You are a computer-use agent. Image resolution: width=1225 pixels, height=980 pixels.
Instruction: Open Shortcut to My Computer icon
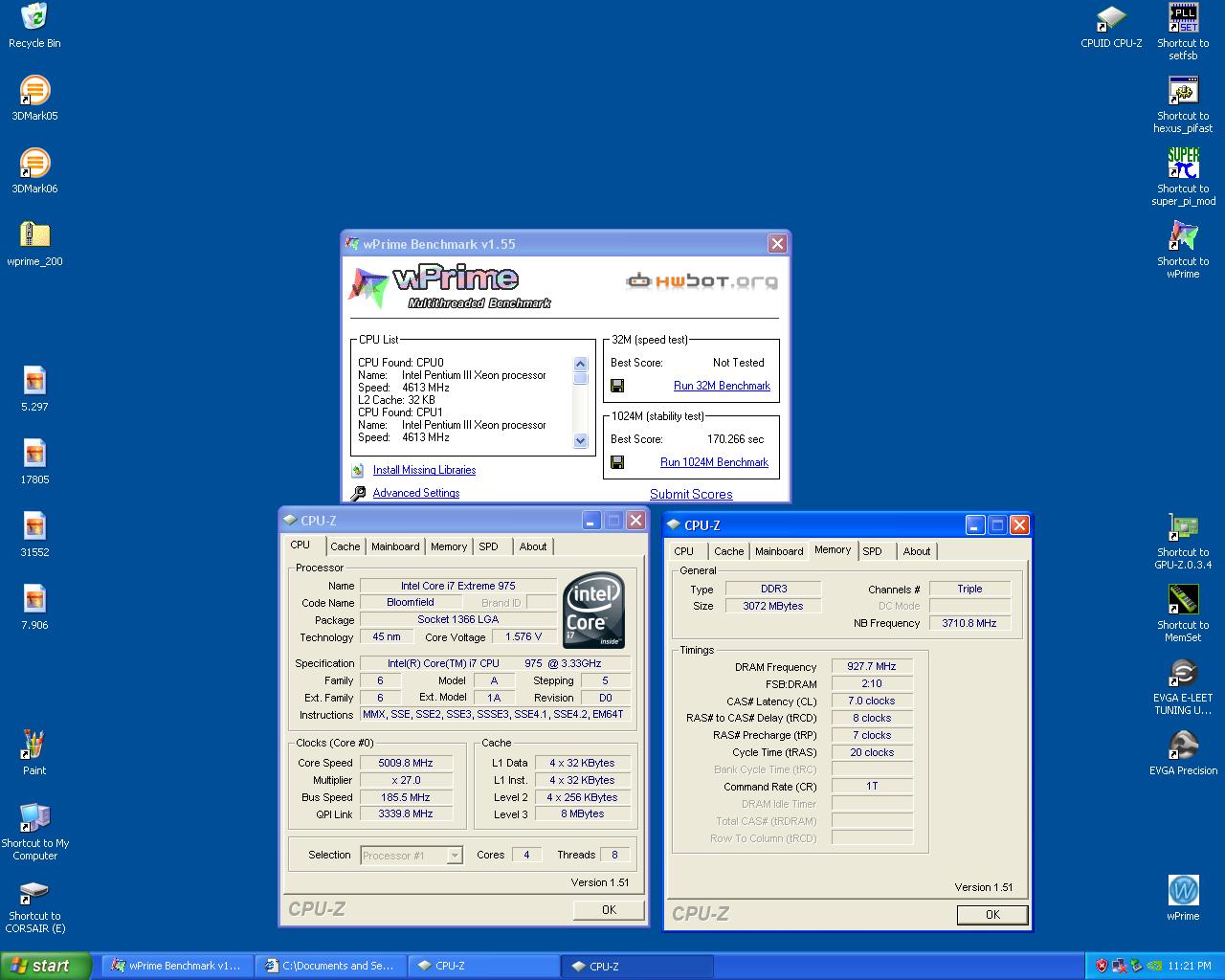pyautogui.click(x=34, y=831)
